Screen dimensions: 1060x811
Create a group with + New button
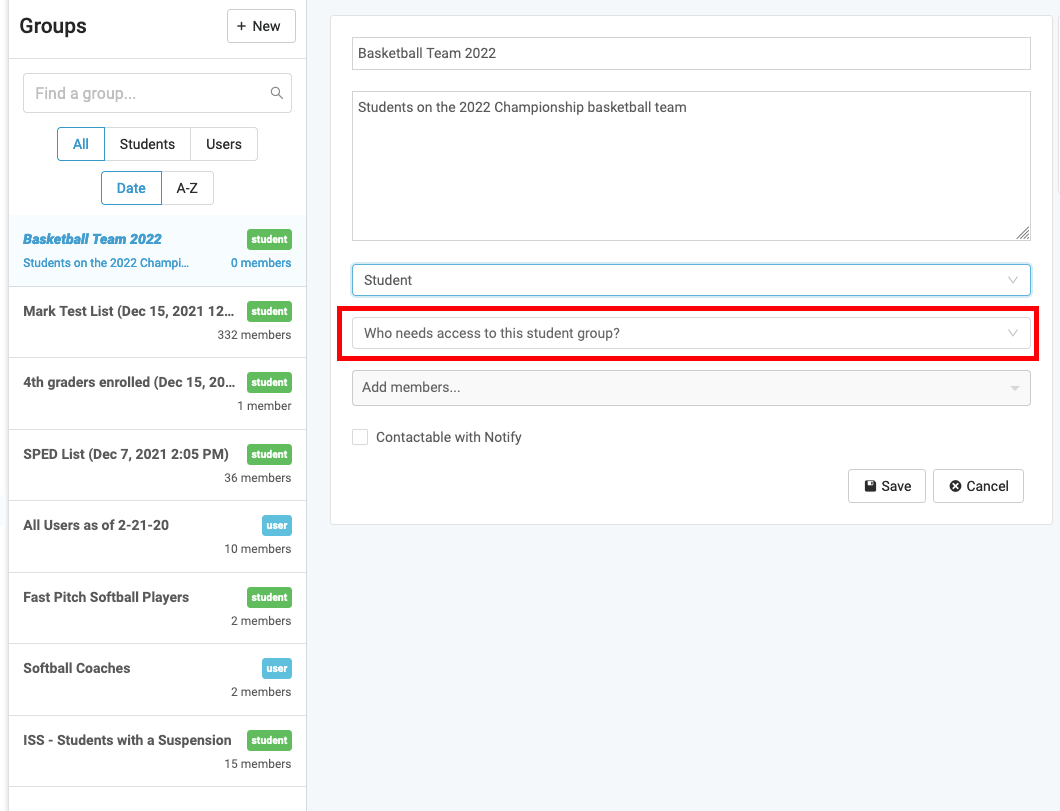coord(261,26)
